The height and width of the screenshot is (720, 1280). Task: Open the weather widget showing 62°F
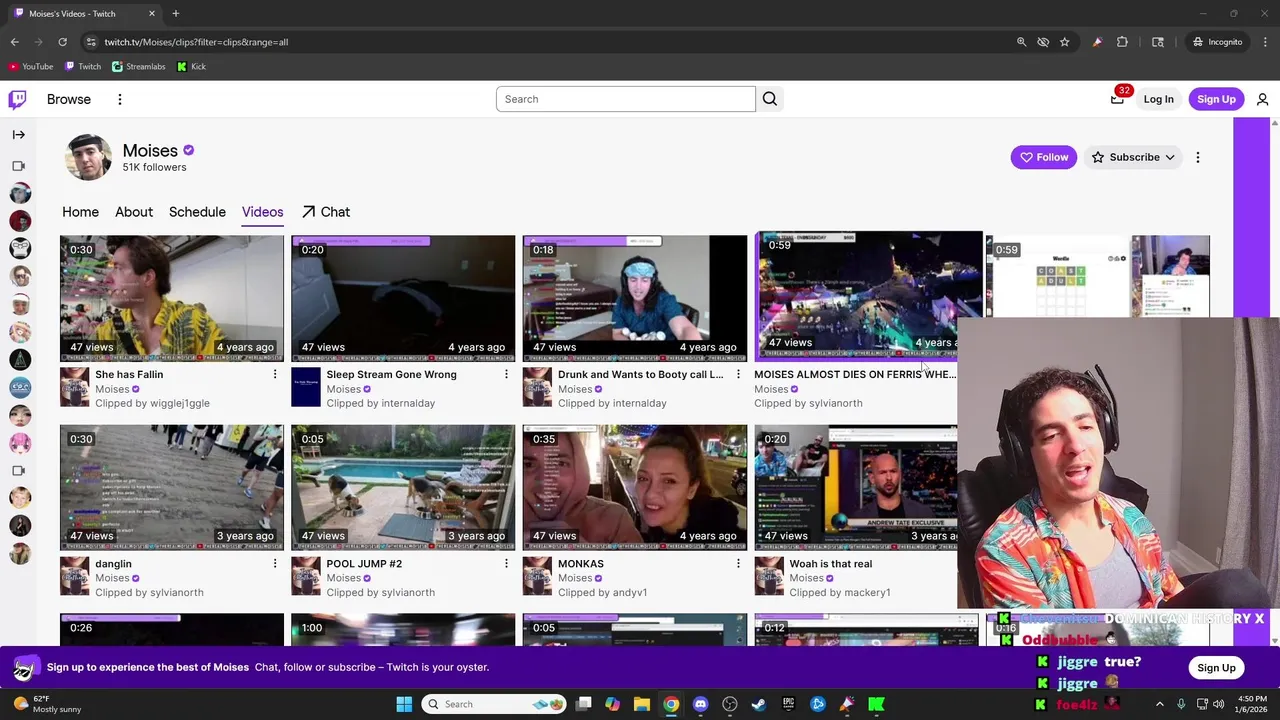(46, 704)
